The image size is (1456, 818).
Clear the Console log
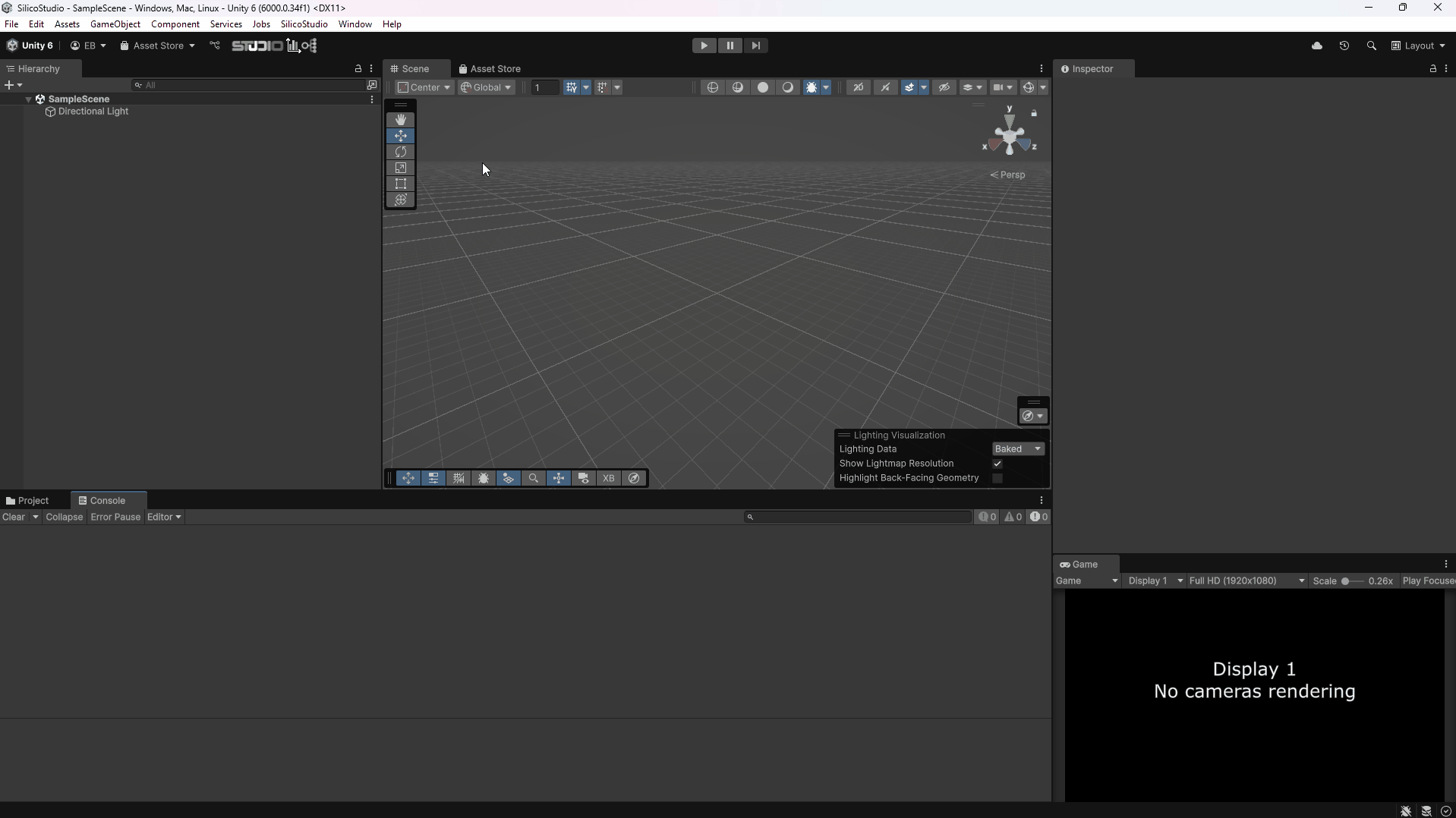coord(14,517)
